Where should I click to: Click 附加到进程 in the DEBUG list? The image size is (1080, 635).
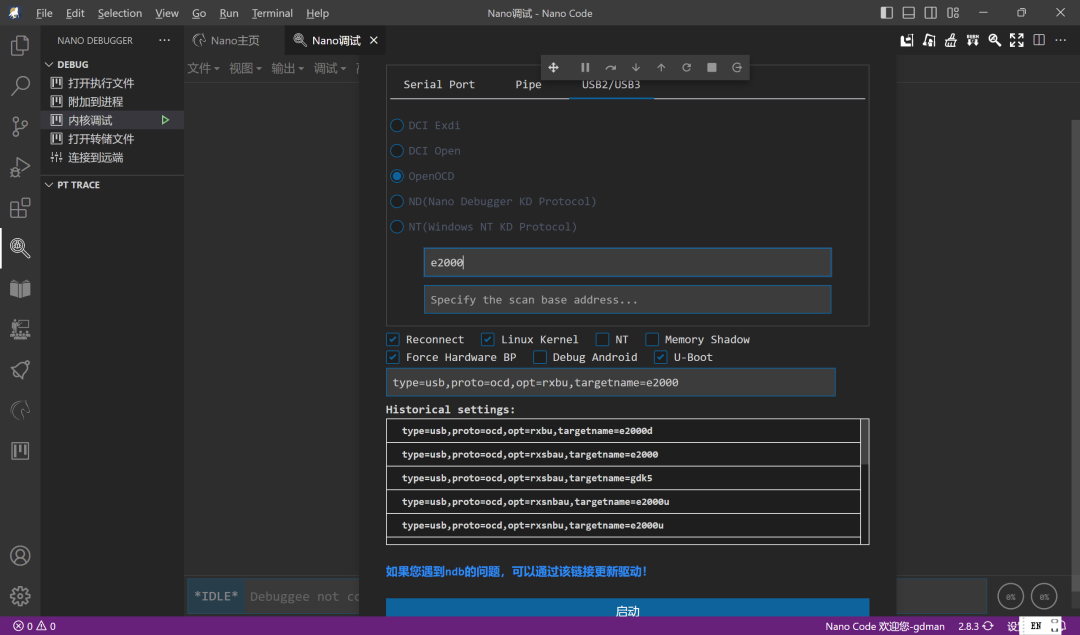[x=96, y=101]
